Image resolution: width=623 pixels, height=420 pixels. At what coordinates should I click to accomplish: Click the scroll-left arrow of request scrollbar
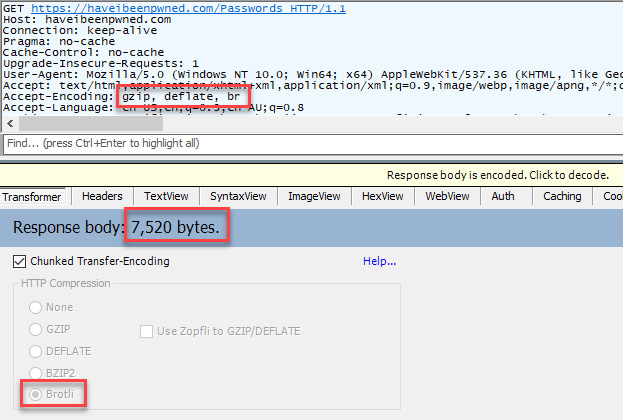click(10, 124)
